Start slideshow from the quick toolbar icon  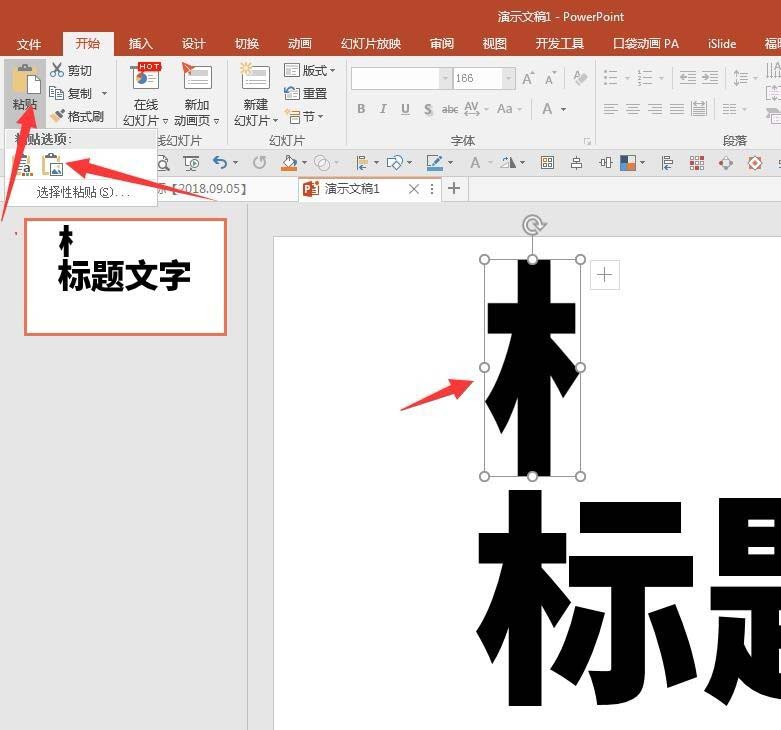191,163
